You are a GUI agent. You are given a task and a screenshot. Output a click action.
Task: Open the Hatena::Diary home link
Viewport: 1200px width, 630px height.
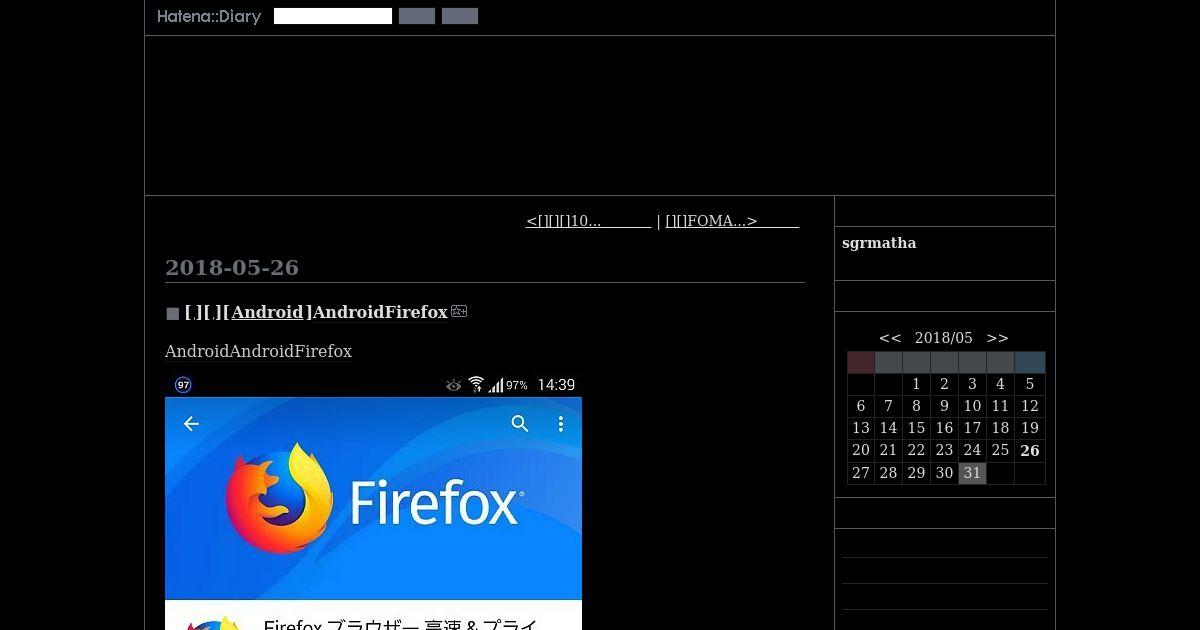[209, 16]
